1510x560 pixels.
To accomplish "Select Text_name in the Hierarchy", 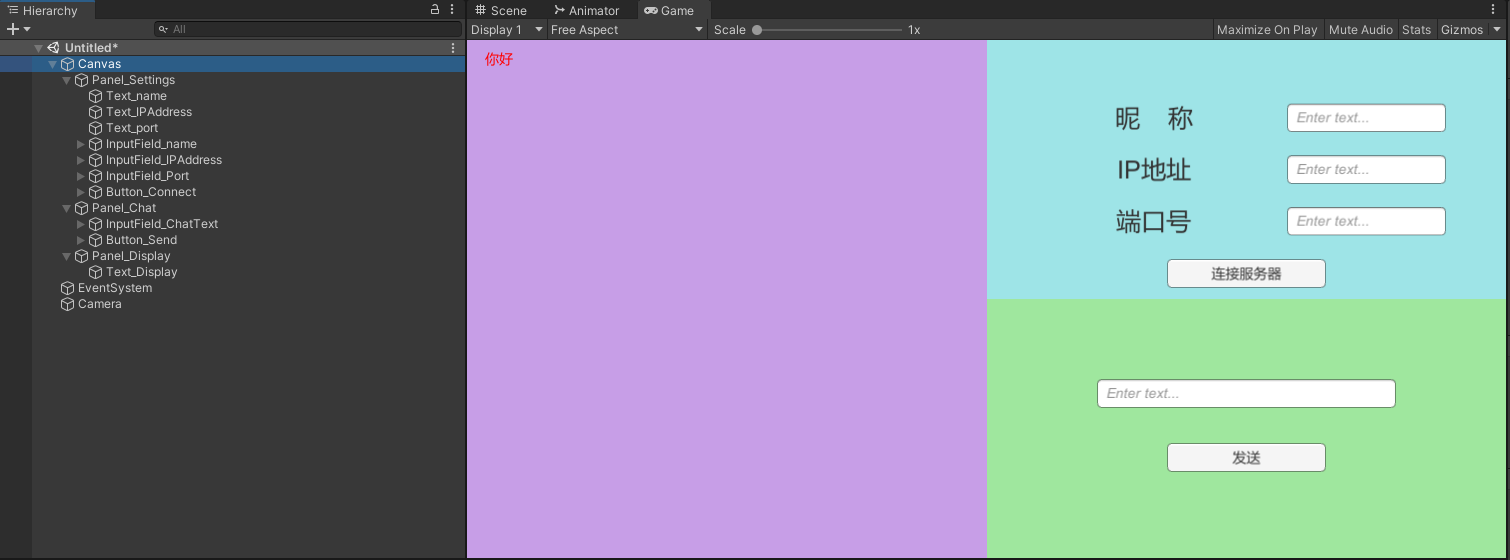I will pyautogui.click(x=136, y=96).
